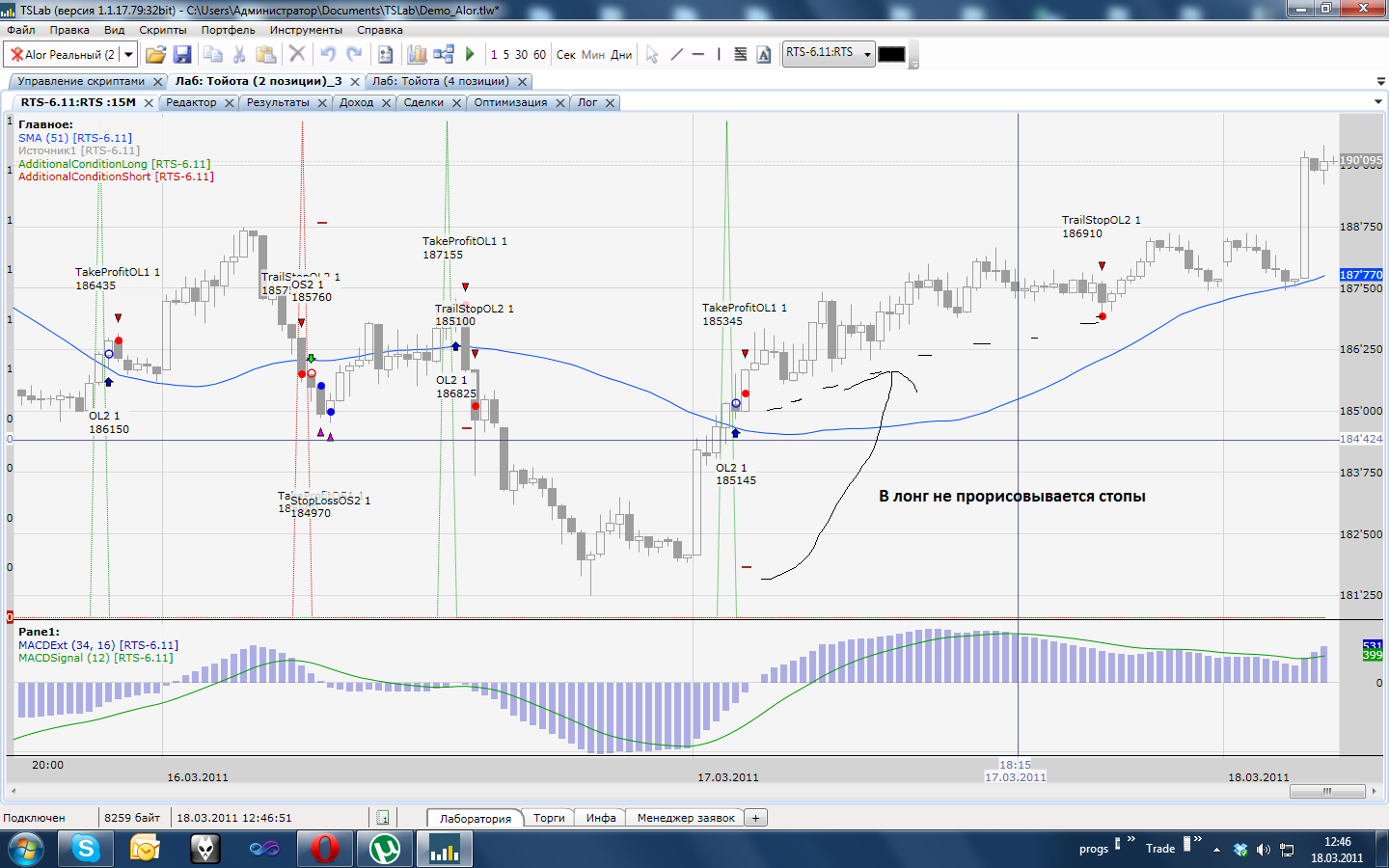Set timeframe interval to 5

pos(505,55)
